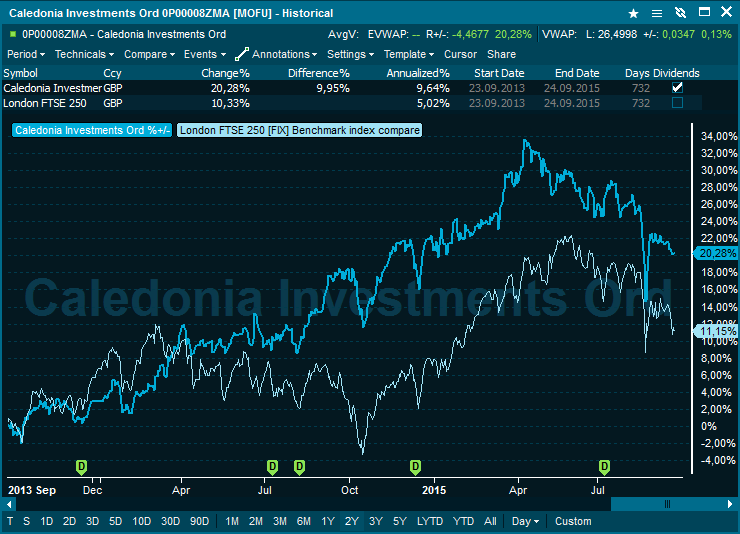Select the 2M period button
Viewport: 740px width, 534px height.
click(256, 521)
